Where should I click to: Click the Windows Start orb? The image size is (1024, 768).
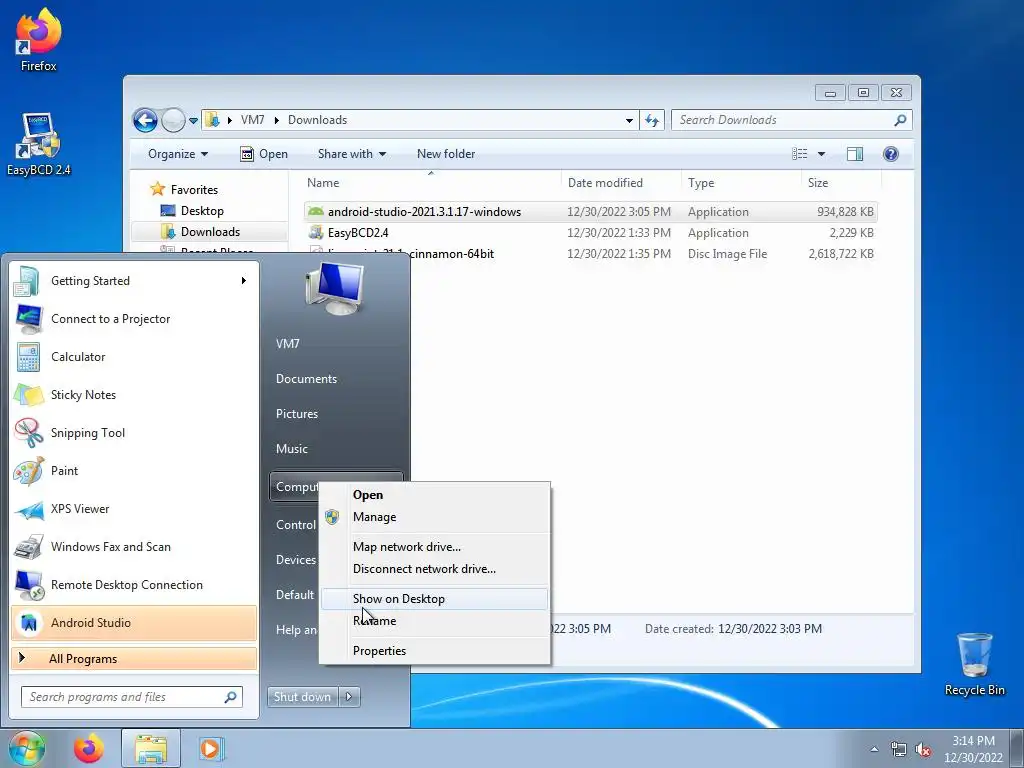click(26, 748)
